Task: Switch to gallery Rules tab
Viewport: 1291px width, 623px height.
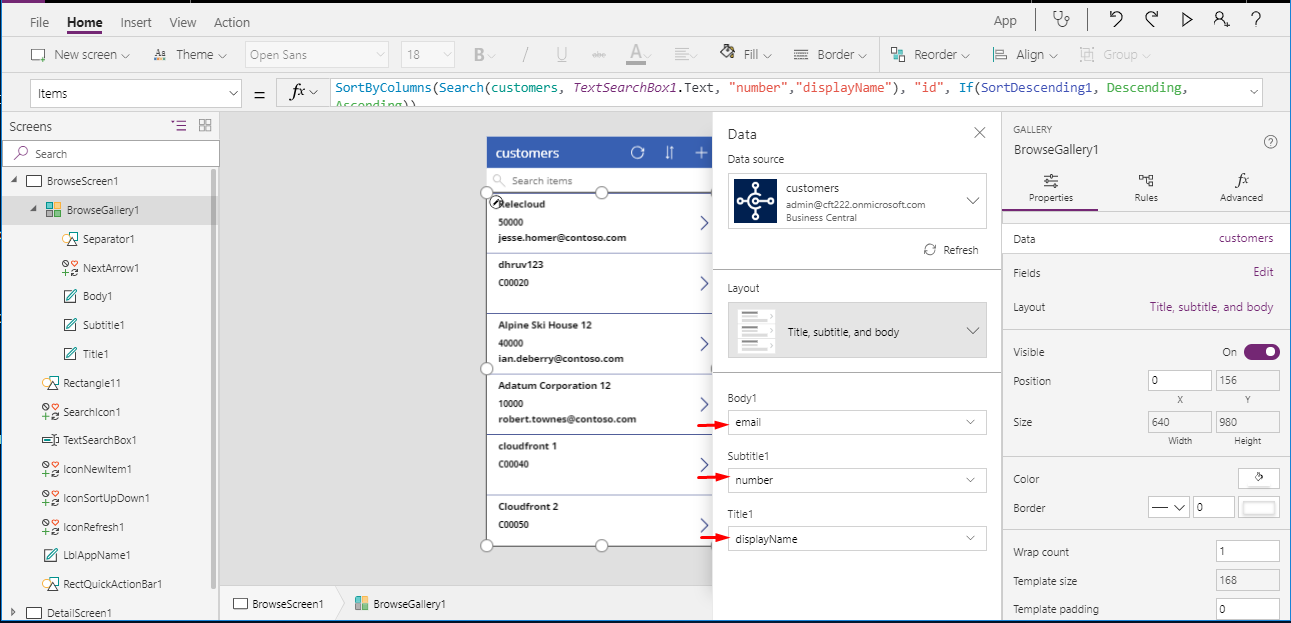Action: tap(1146, 187)
